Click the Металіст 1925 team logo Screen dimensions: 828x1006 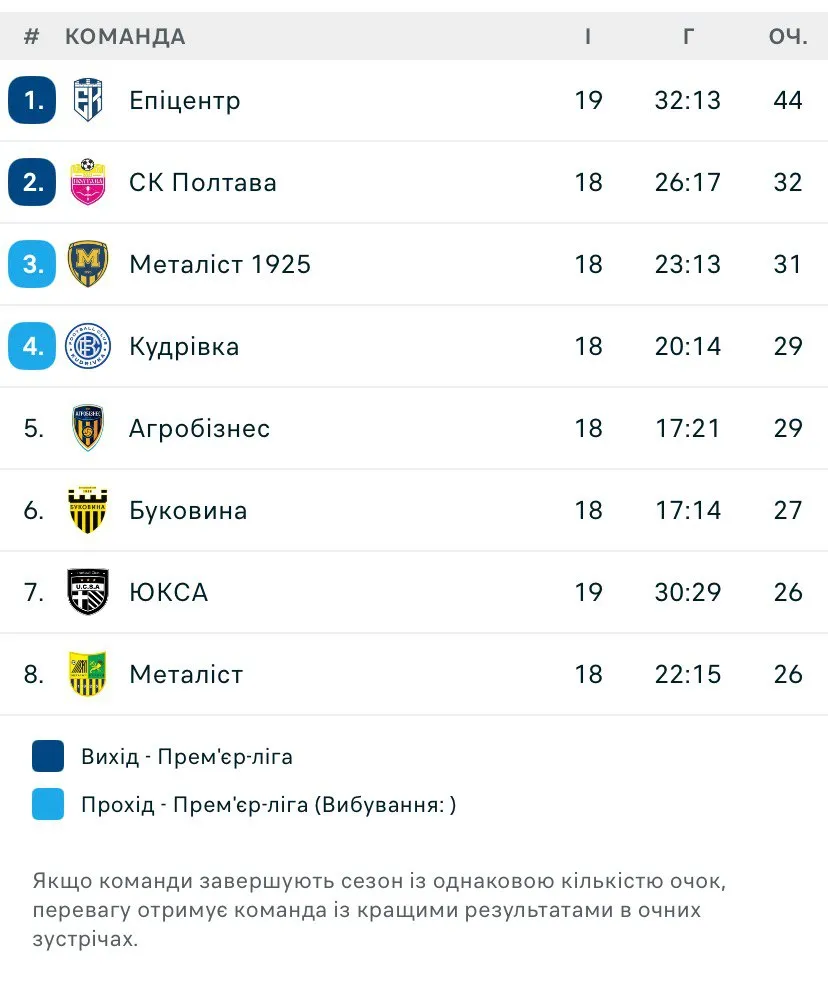pyautogui.click(x=88, y=264)
